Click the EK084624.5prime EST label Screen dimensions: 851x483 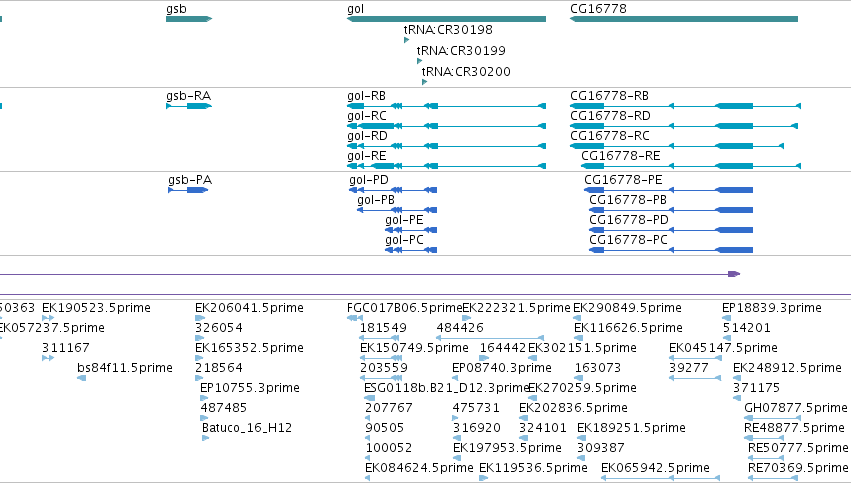pyautogui.click(x=420, y=469)
